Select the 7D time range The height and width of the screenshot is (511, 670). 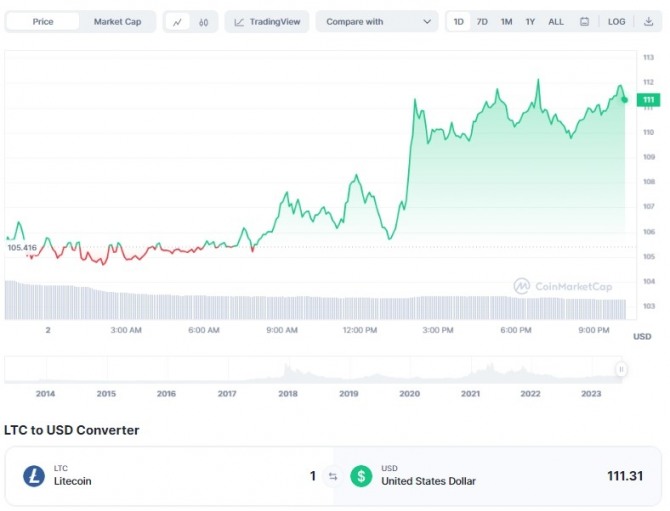482,21
